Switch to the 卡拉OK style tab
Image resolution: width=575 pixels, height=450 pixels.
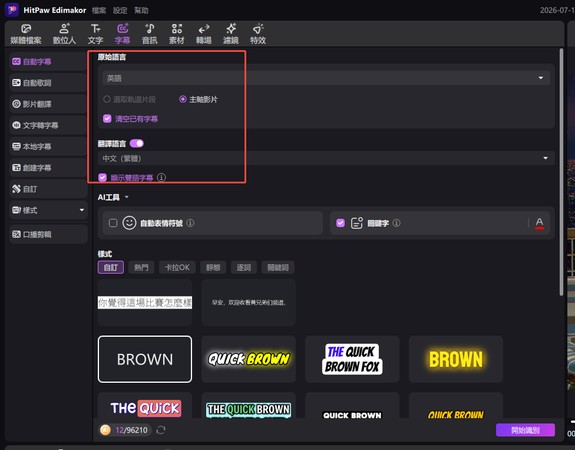[177, 267]
